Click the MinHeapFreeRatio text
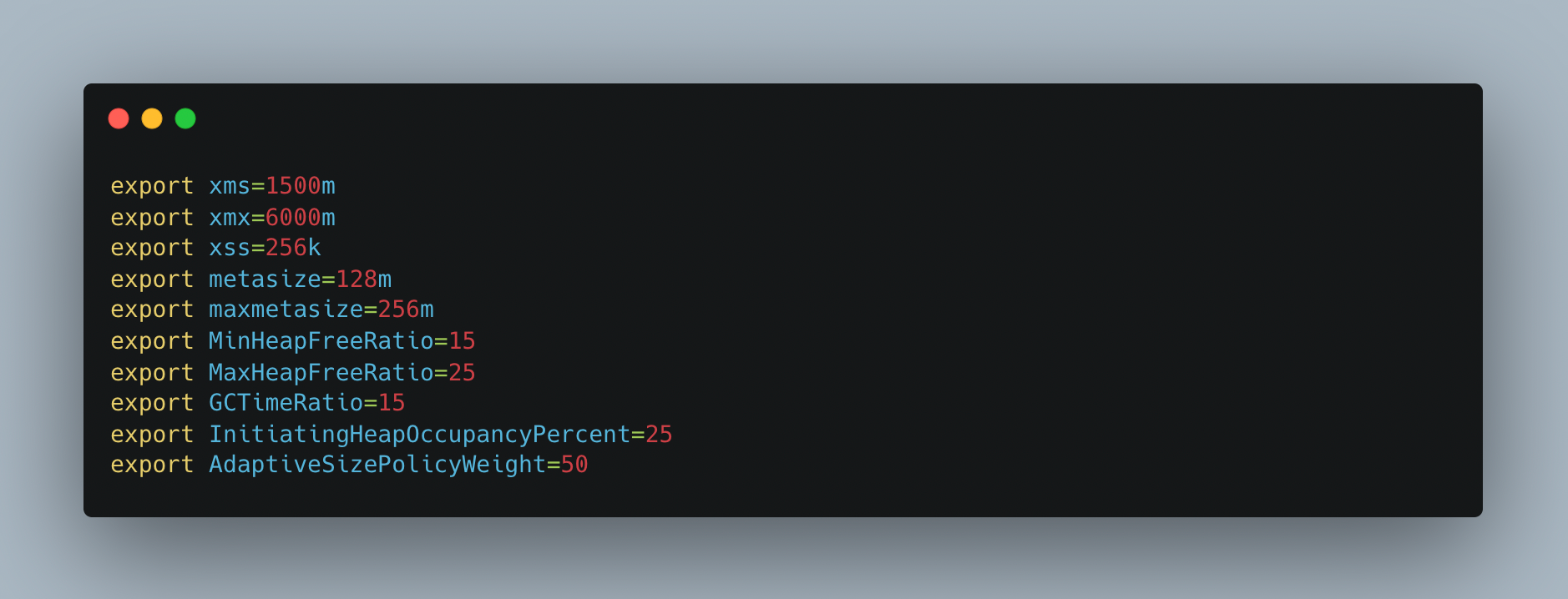The image size is (1568, 599). tap(321, 341)
